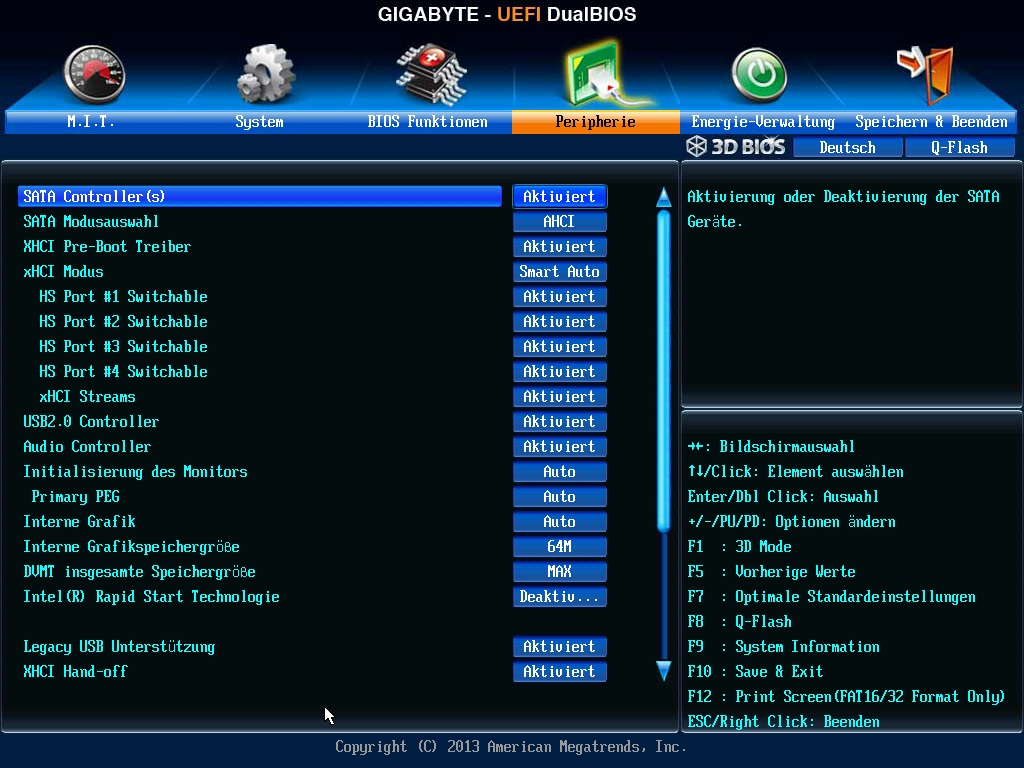1024x768 pixels.
Task: Click the Energie-Verwaltung power icon
Action: [x=759, y=74]
